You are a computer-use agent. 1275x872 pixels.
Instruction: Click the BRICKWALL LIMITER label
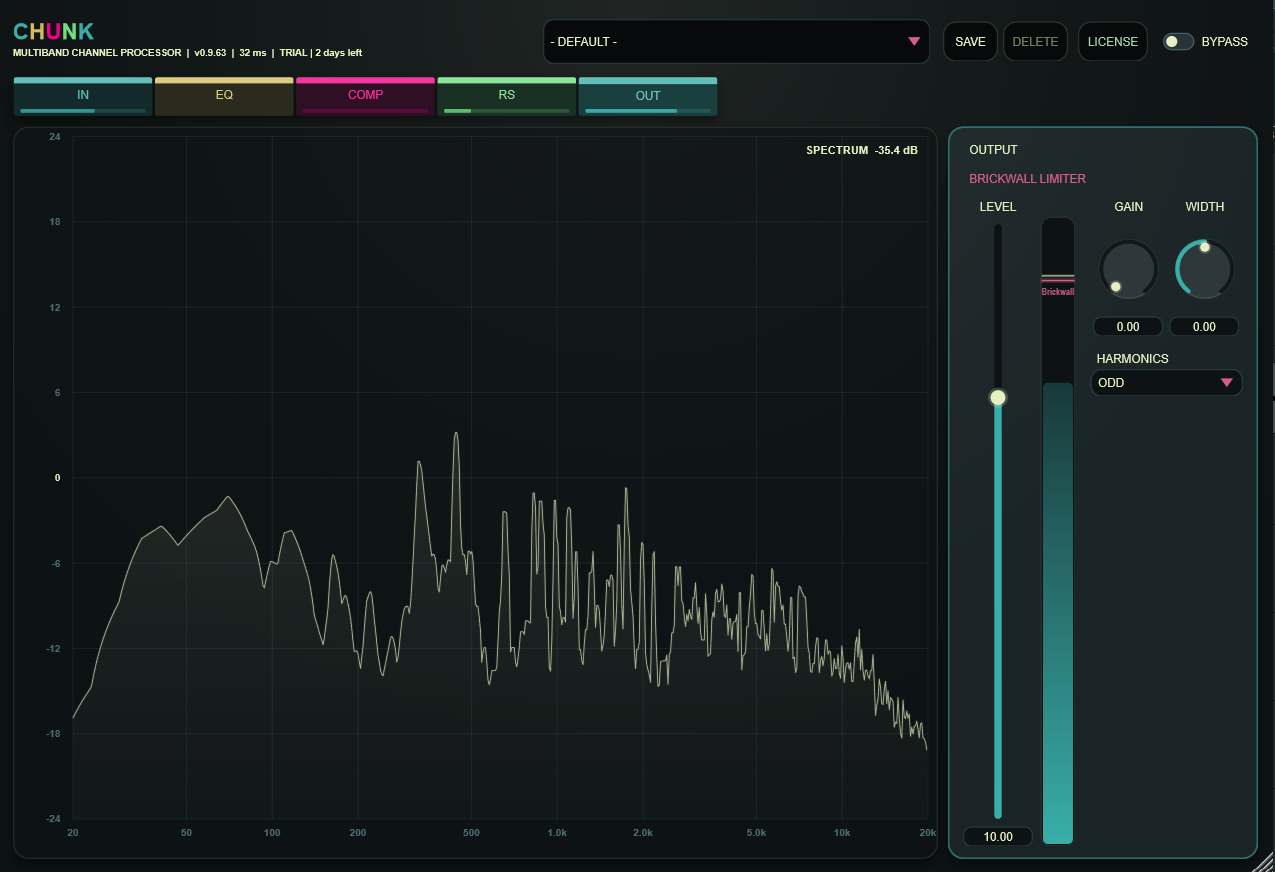(x=1027, y=179)
